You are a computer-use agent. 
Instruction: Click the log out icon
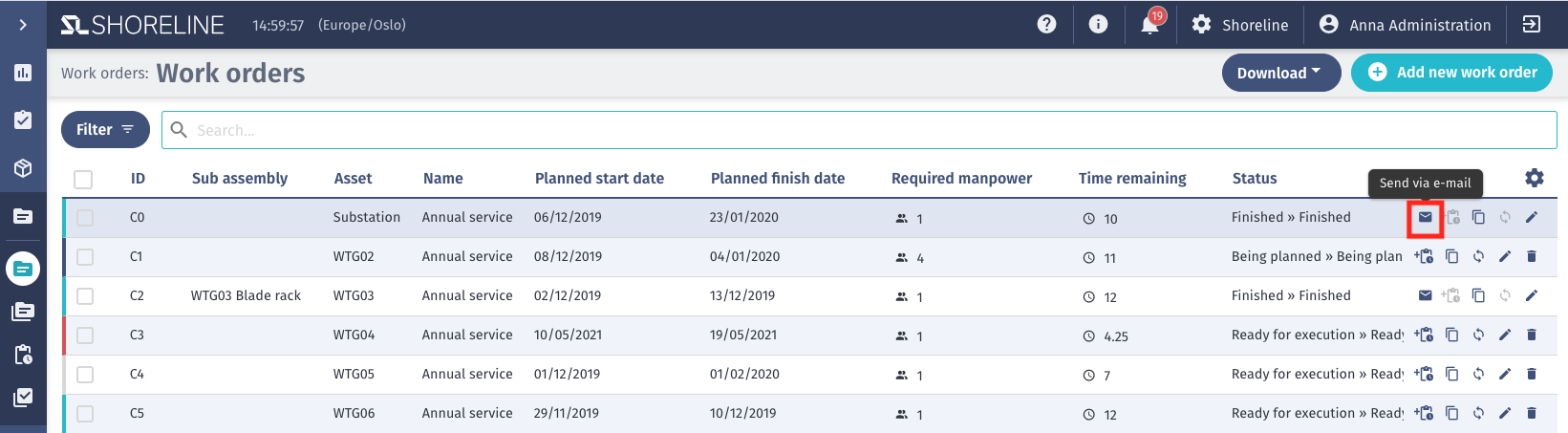point(1532,25)
